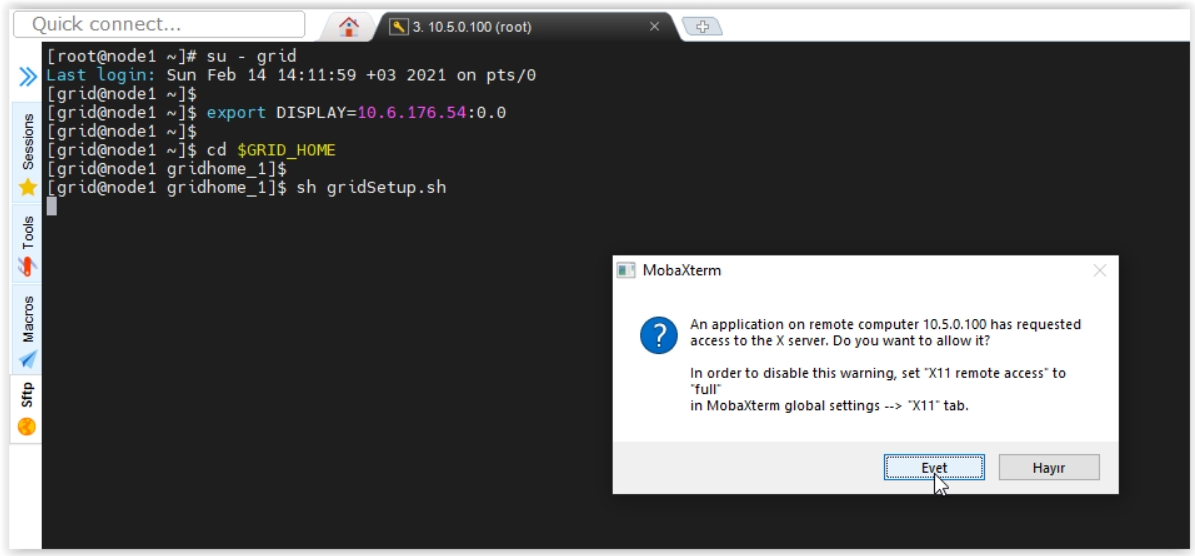Image resolution: width=1195 pixels, height=556 pixels.
Task: Open the Tools sidebar tab
Action: [x=27, y=243]
